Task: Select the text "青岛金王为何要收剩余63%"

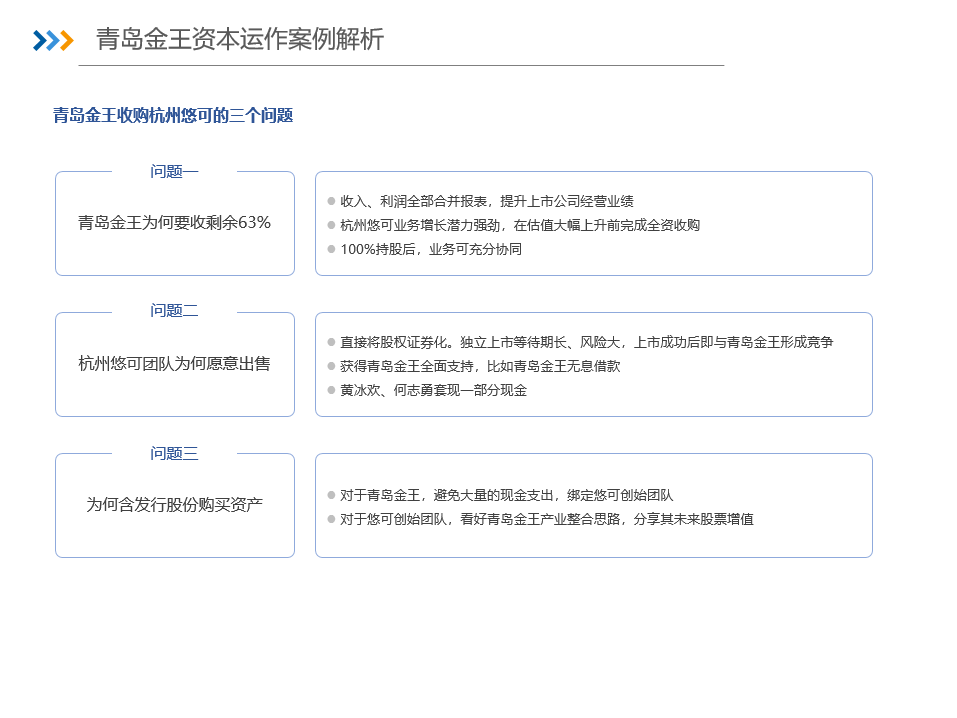Action: [x=175, y=222]
